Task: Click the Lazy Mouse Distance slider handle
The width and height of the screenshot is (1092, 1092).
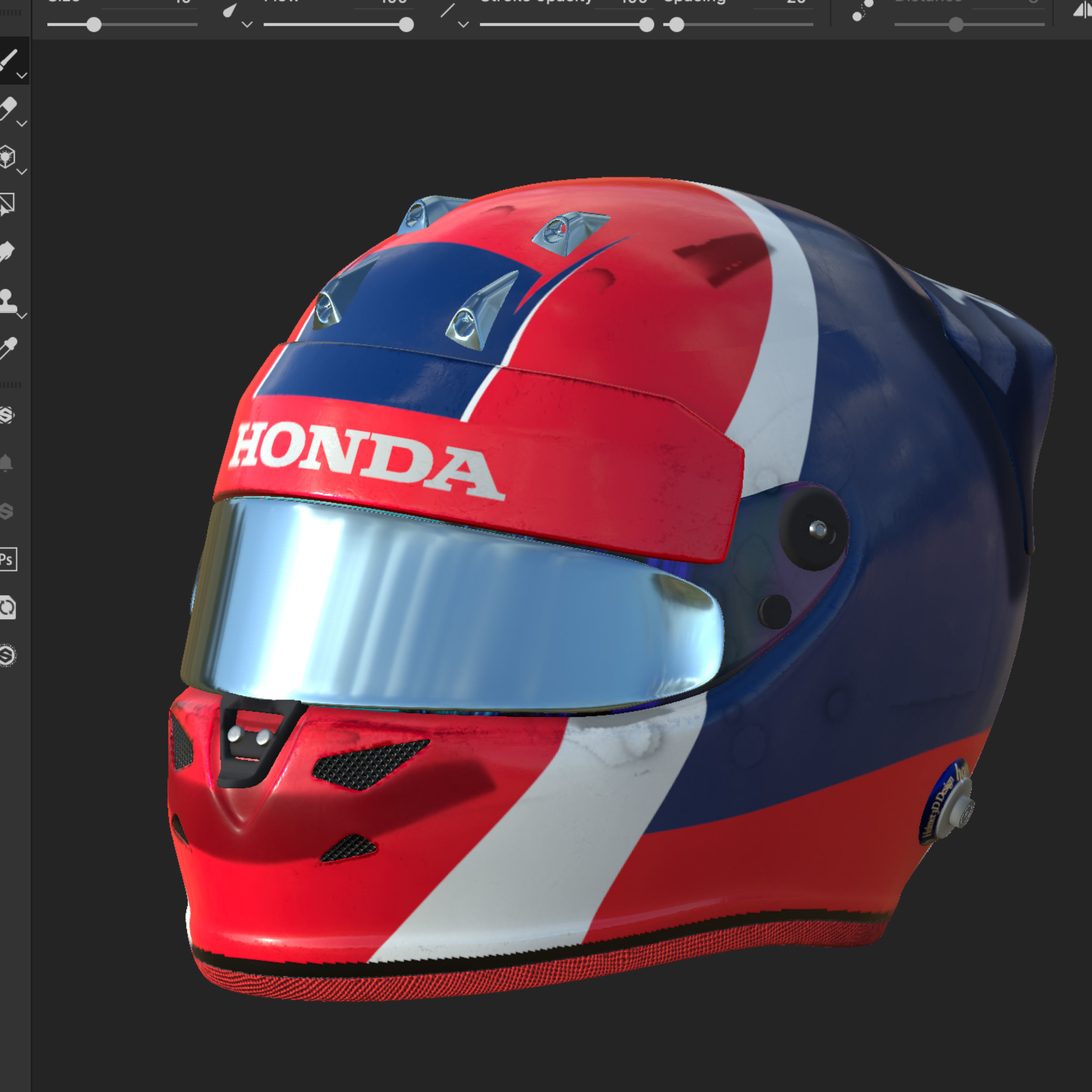Action: [956, 24]
